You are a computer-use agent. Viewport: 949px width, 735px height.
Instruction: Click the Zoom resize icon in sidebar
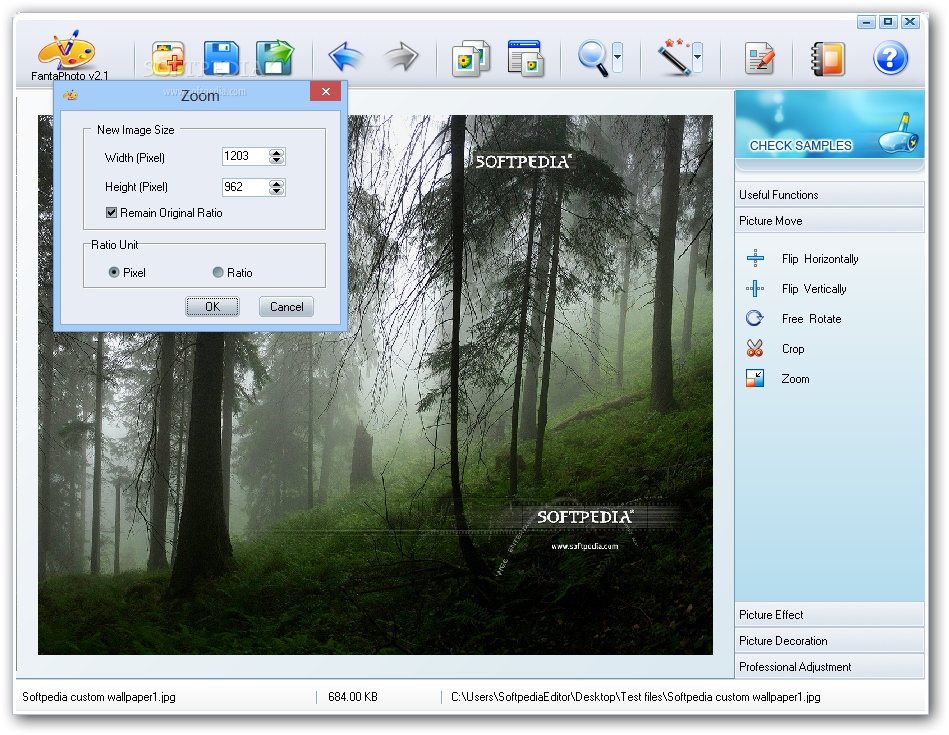point(755,378)
